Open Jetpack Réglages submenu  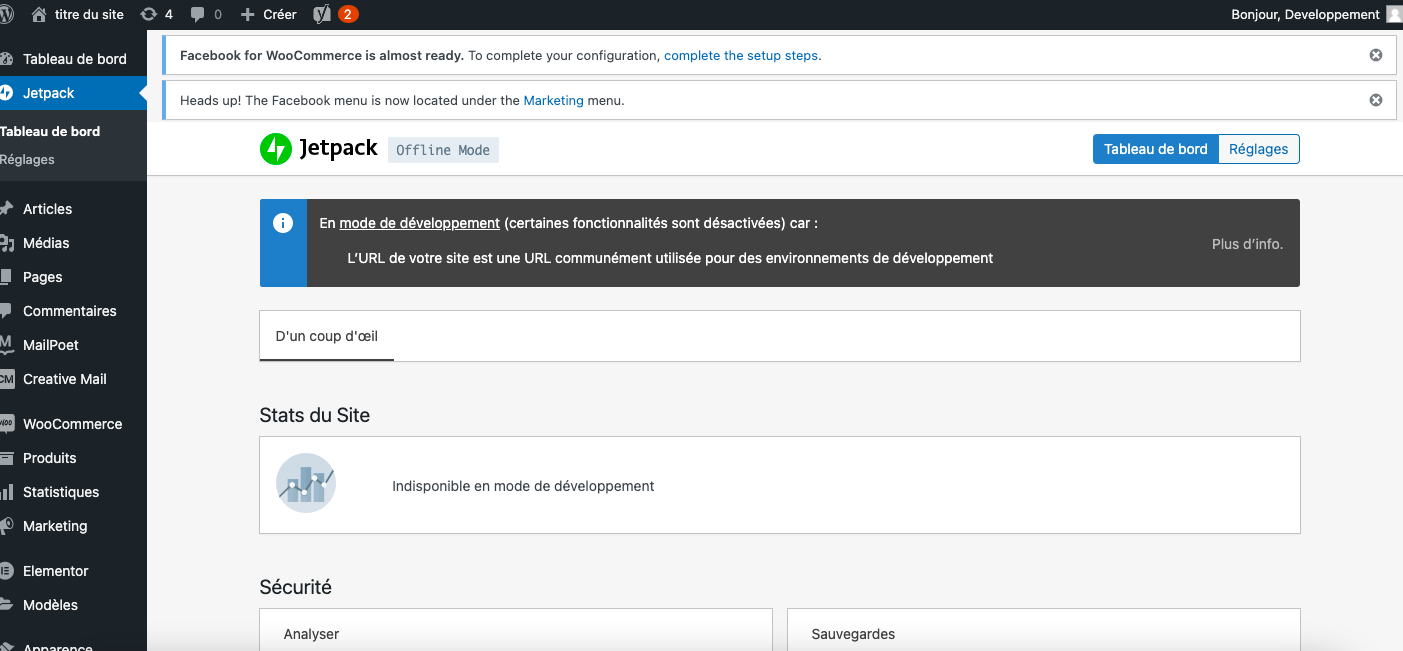pyautogui.click(x=28, y=159)
